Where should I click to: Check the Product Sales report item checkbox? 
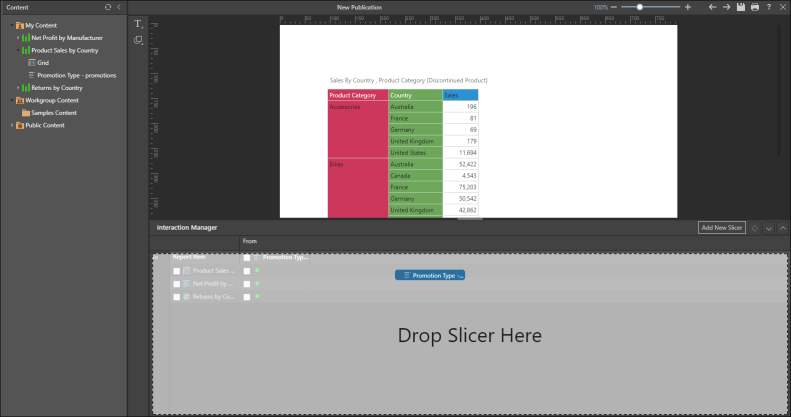[x=177, y=271]
